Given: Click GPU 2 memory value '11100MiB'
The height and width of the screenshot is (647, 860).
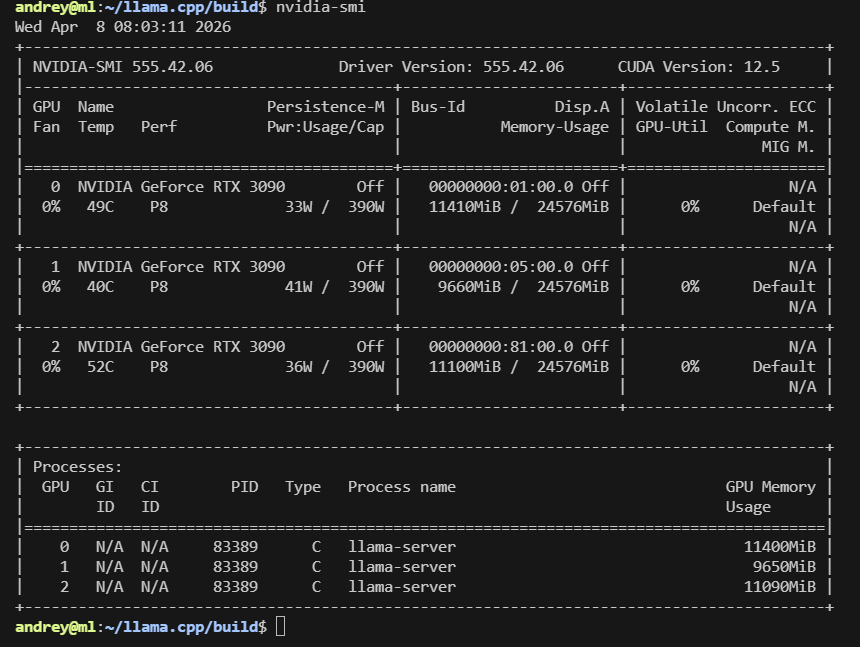Looking at the screenshot, I should [465, 367].
